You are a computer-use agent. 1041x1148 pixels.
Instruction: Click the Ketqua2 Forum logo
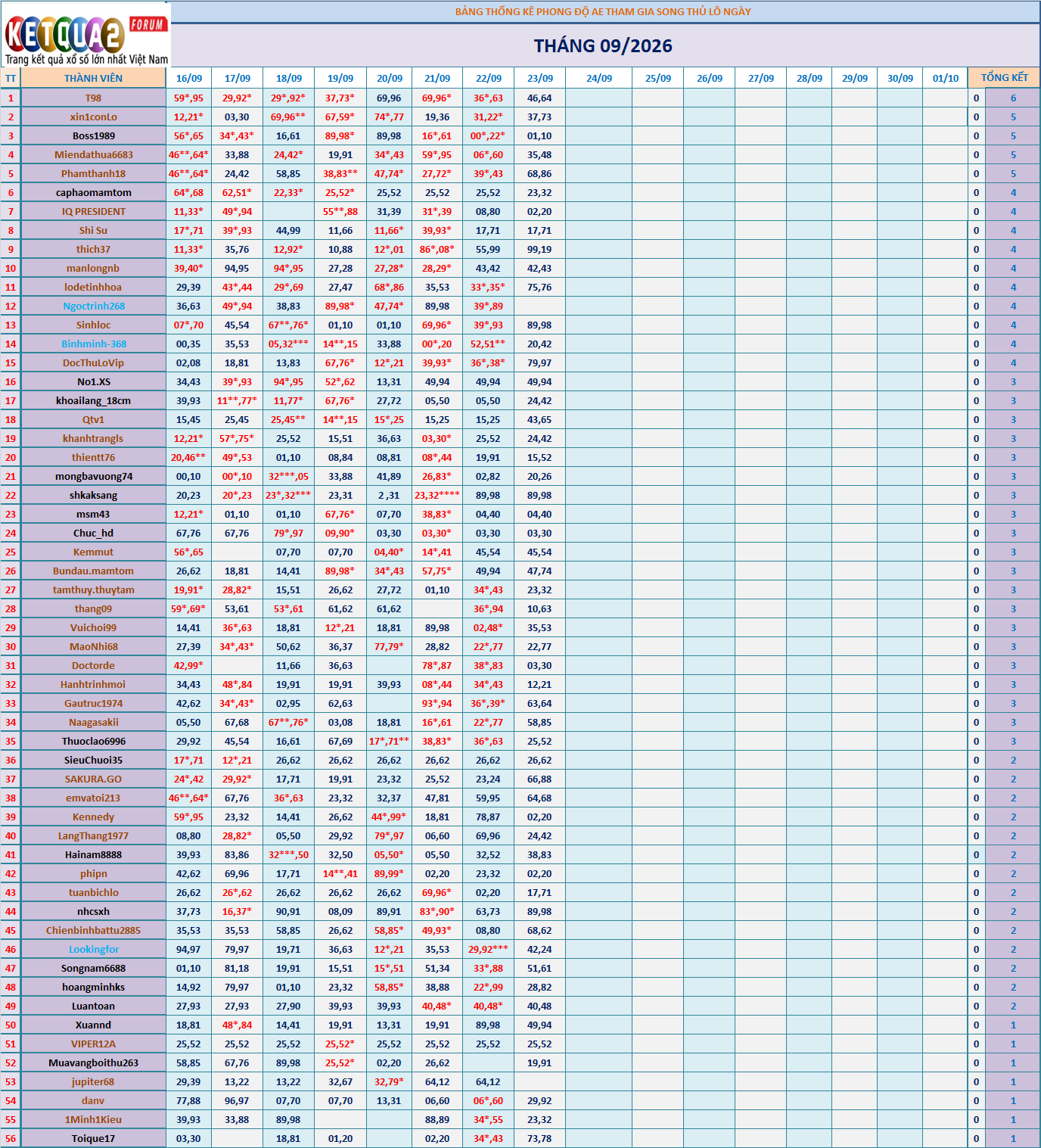tap(85, 35)
